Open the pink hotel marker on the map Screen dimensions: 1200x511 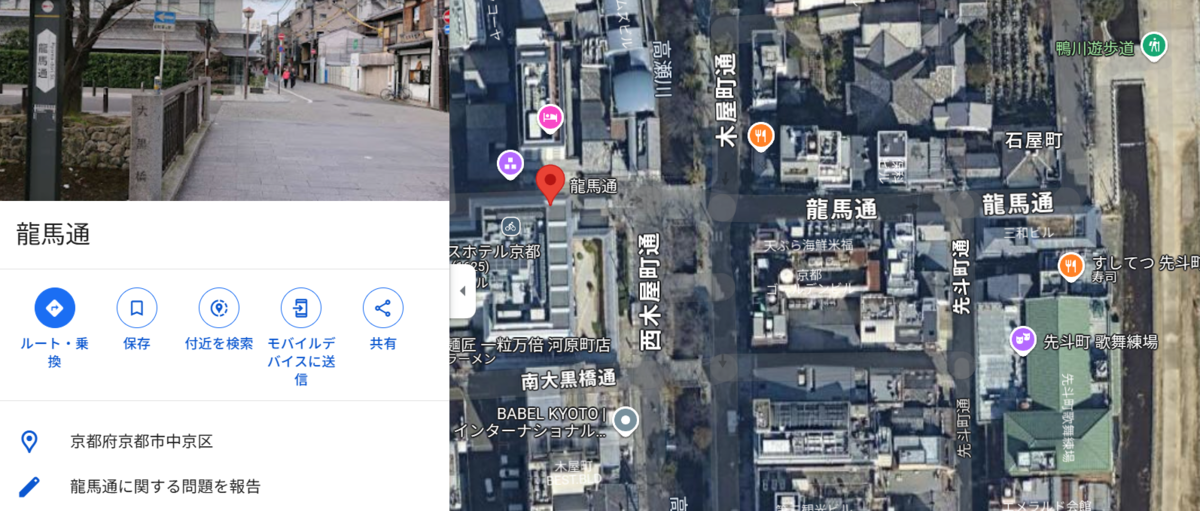tap(550, 119)
